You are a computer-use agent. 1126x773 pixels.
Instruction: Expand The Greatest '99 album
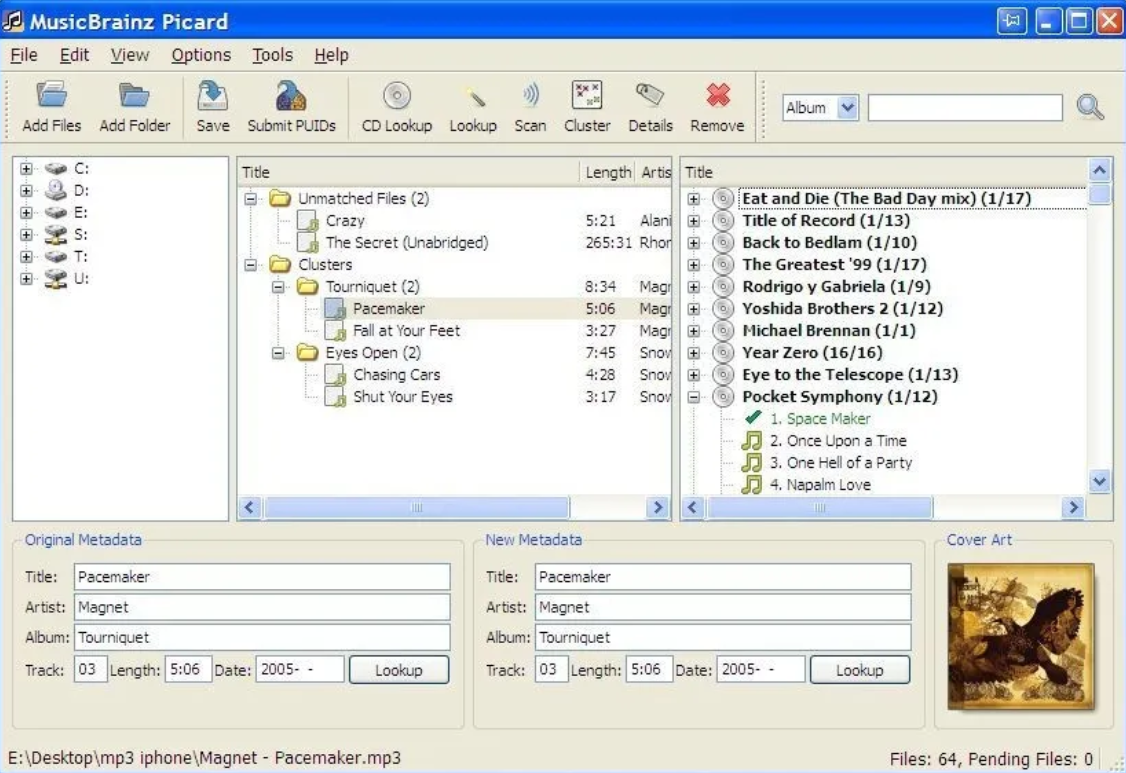tap(694, 265)
